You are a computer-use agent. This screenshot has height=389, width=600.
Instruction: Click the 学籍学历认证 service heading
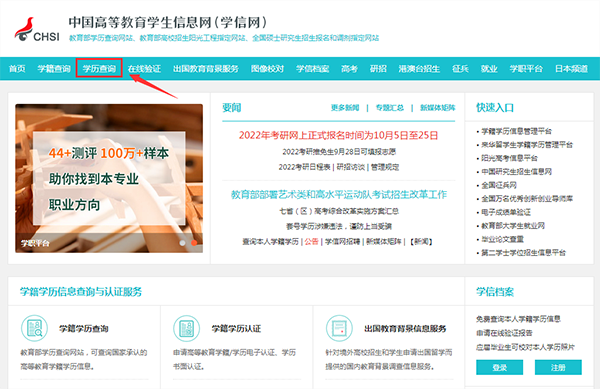tap(236, 329)
